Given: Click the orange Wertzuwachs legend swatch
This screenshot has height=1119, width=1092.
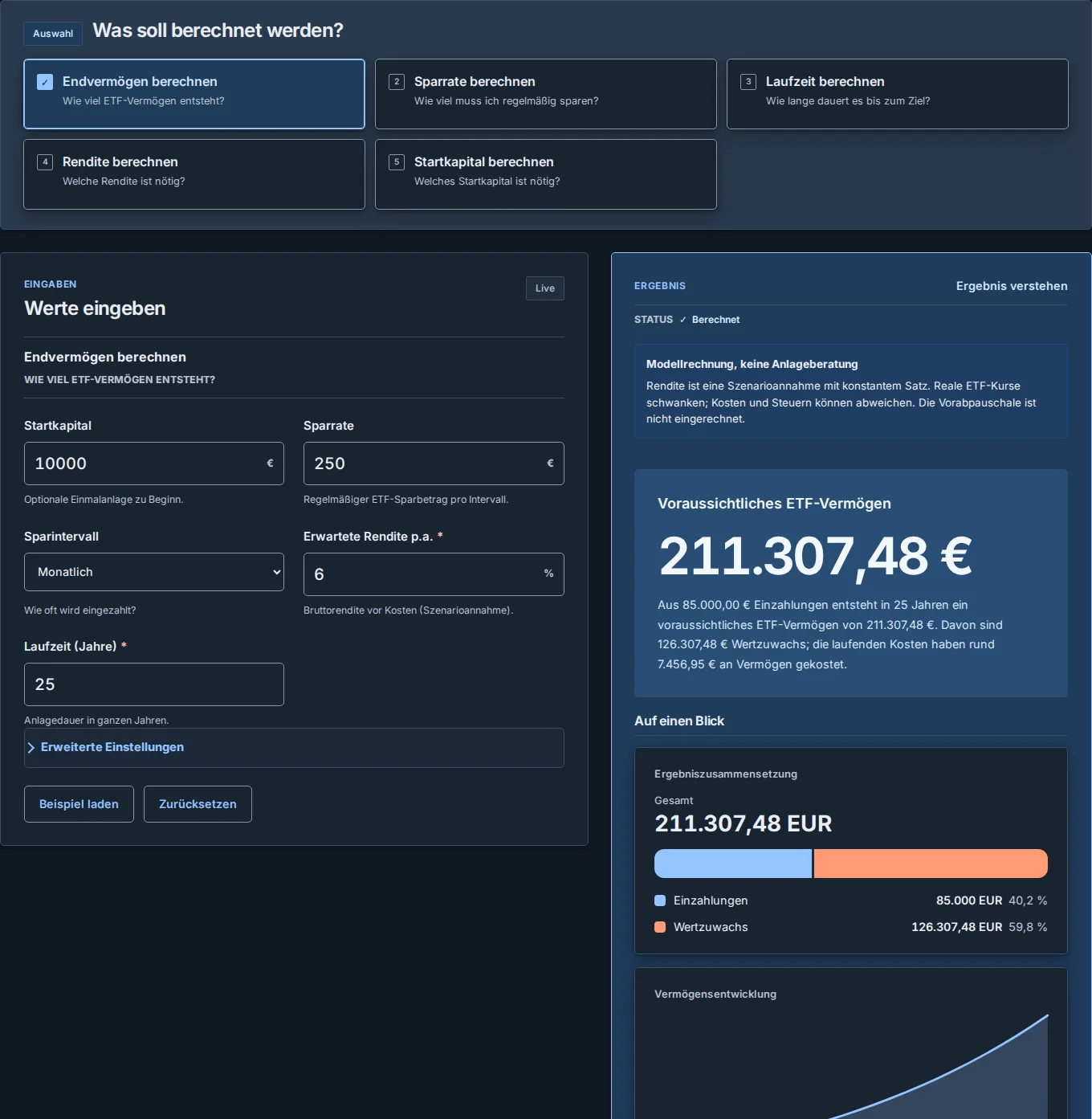Looking at the screenshot, I should [660, 927].
